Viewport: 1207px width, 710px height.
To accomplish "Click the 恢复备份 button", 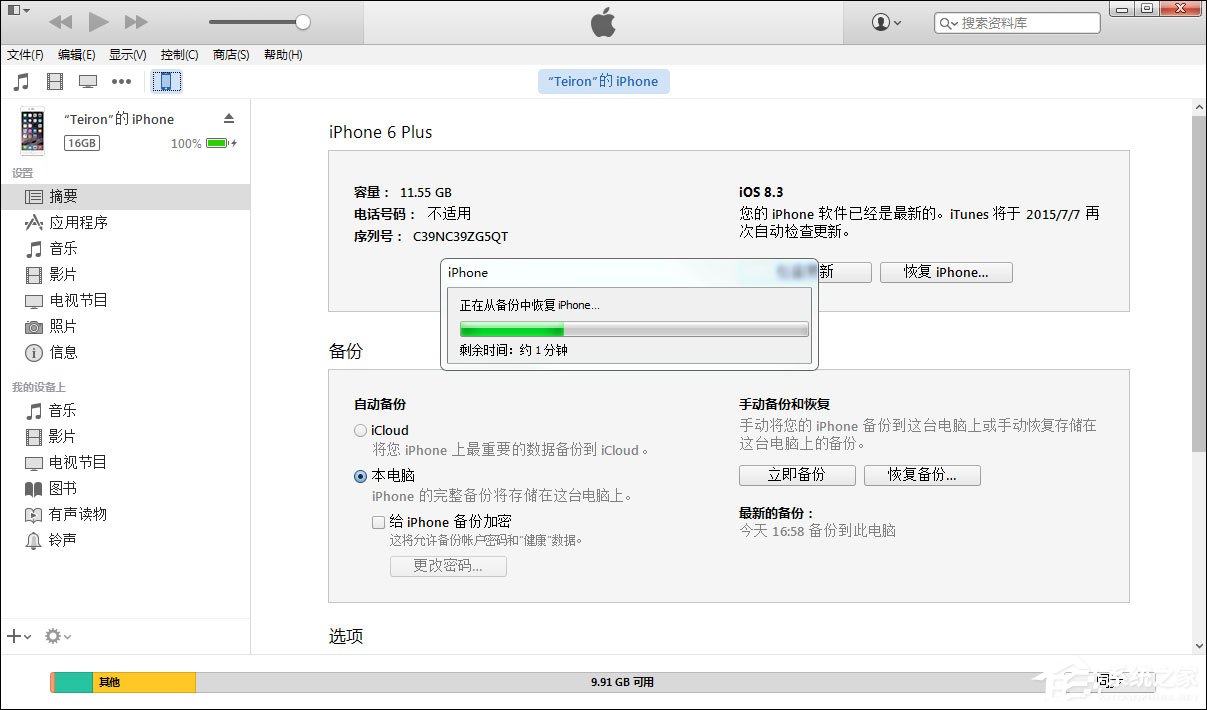I will pyautogui.click(x=921, y=475).
